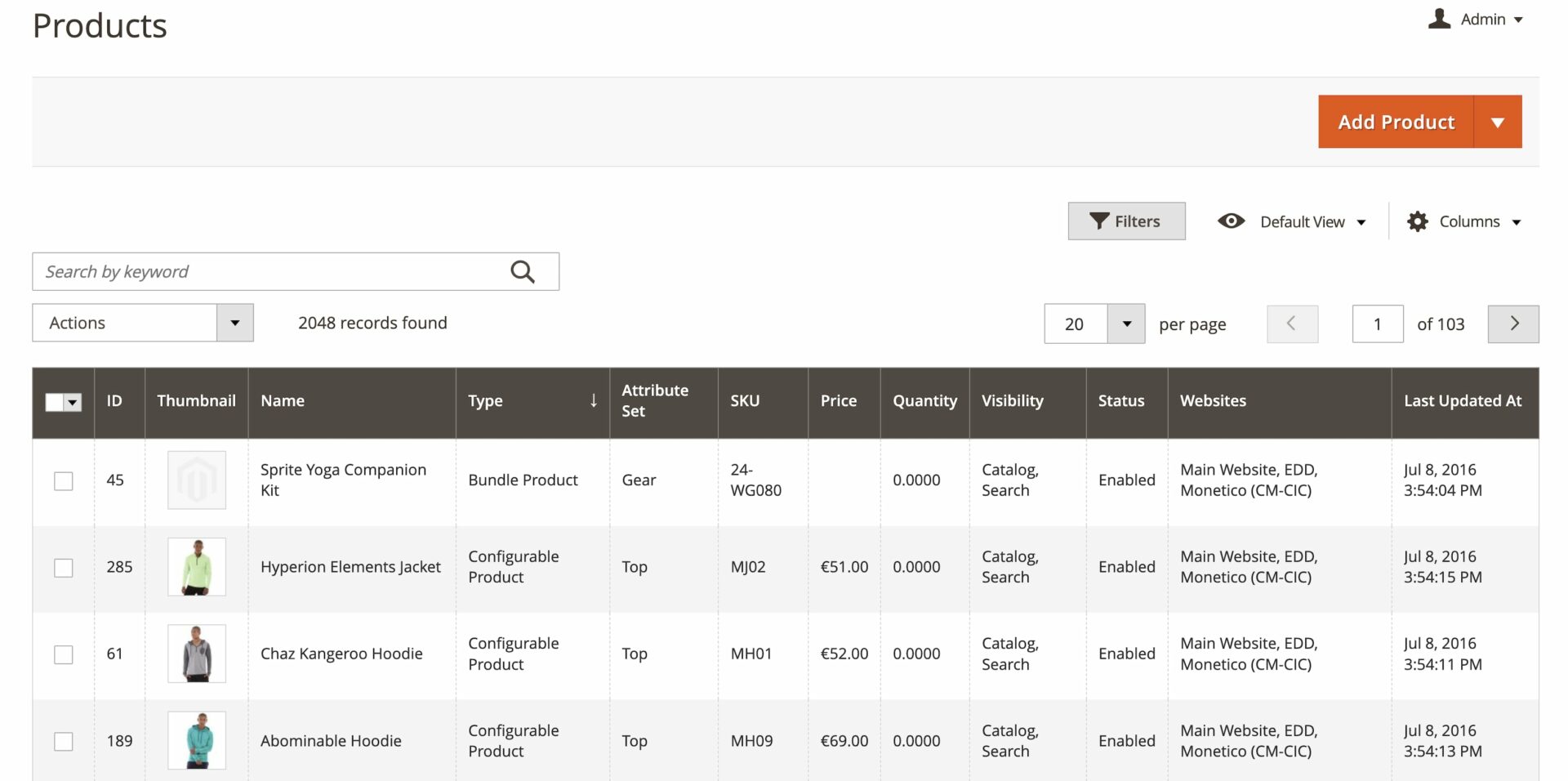Click the search magnifying glass icon
This screenshot has height=781, width=1568.
pyautogui.click(x=523, y=272)
